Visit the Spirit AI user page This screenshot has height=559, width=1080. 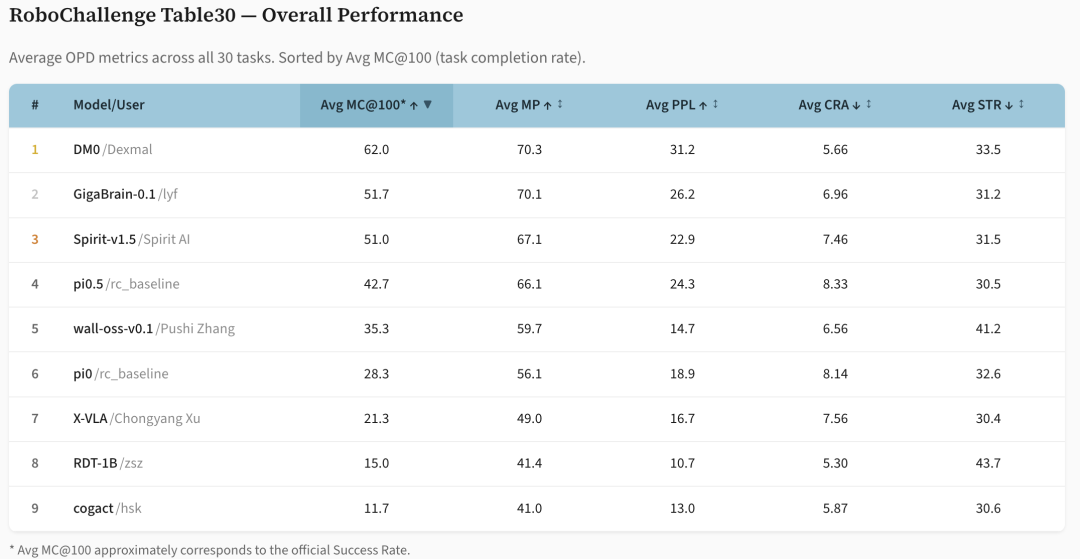(166, 239)
